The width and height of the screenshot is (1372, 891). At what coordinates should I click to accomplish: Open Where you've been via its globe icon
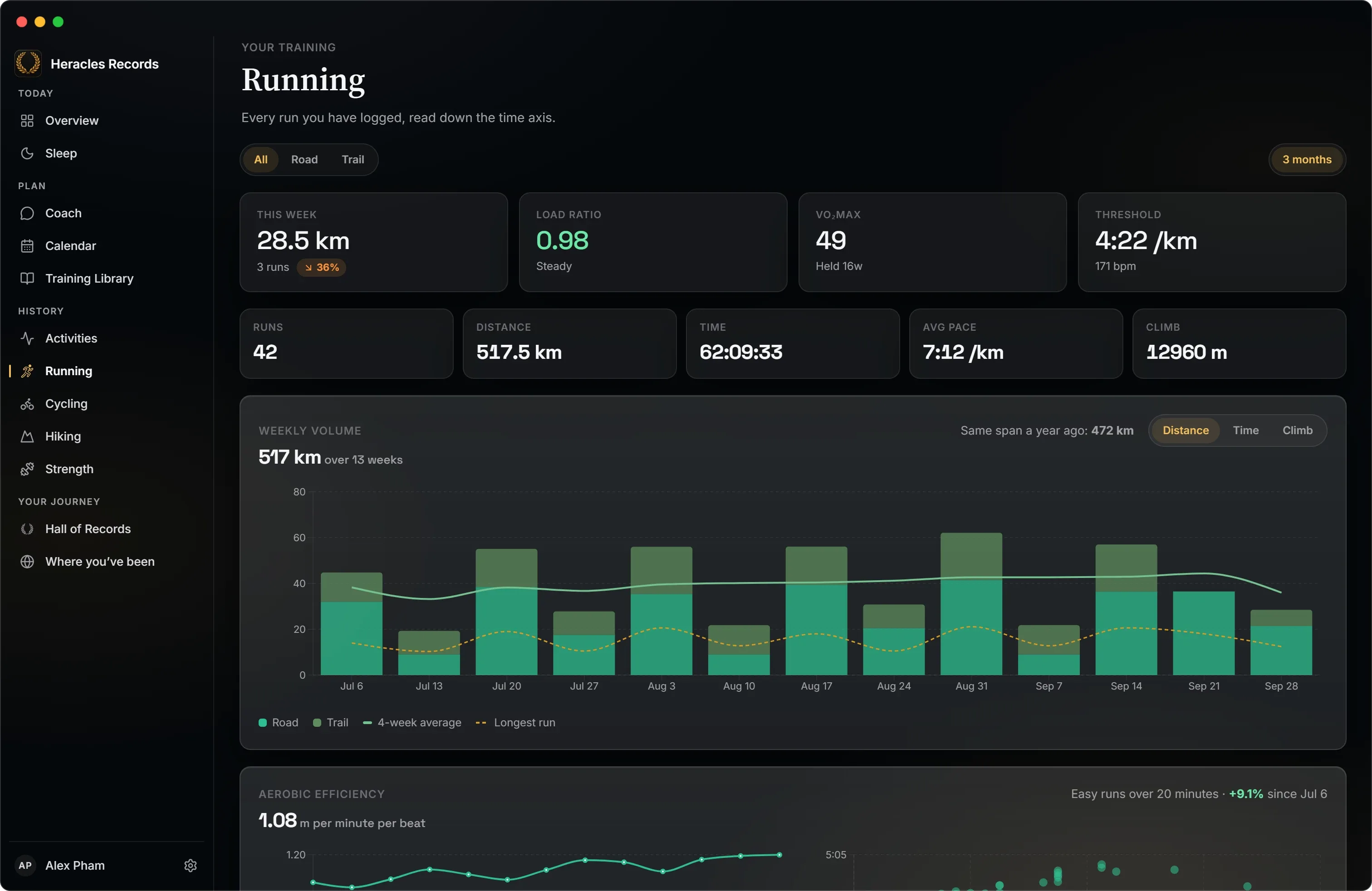pyautogui.click(x=27, y=562)
